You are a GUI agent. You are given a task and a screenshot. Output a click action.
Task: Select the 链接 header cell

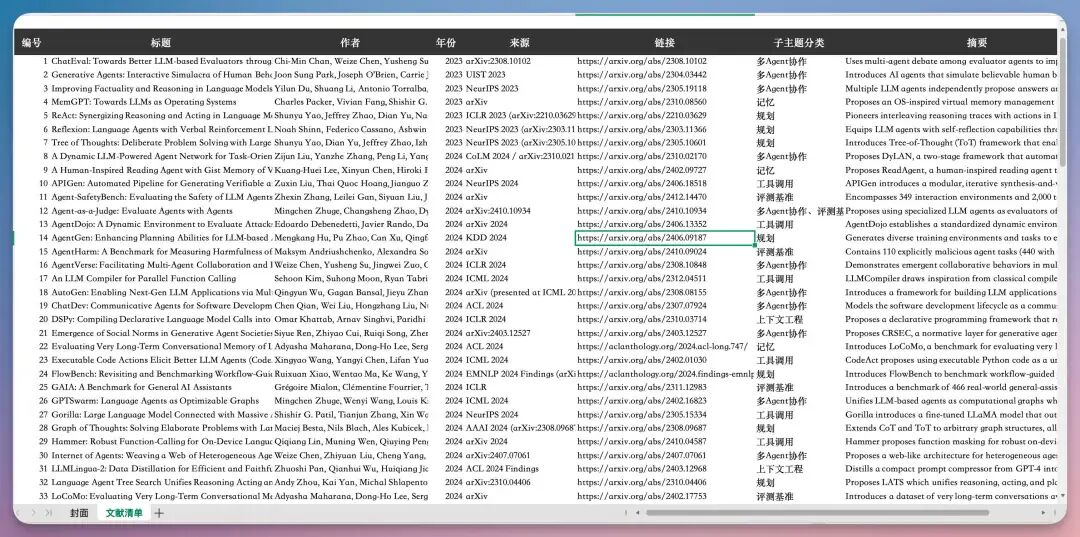coord(665,43)
